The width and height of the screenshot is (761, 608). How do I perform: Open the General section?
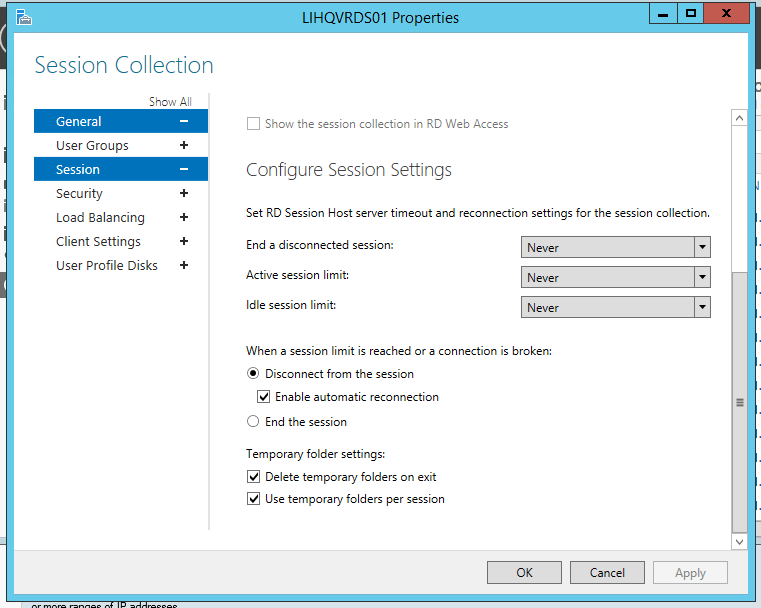click(x=121, y=121)
